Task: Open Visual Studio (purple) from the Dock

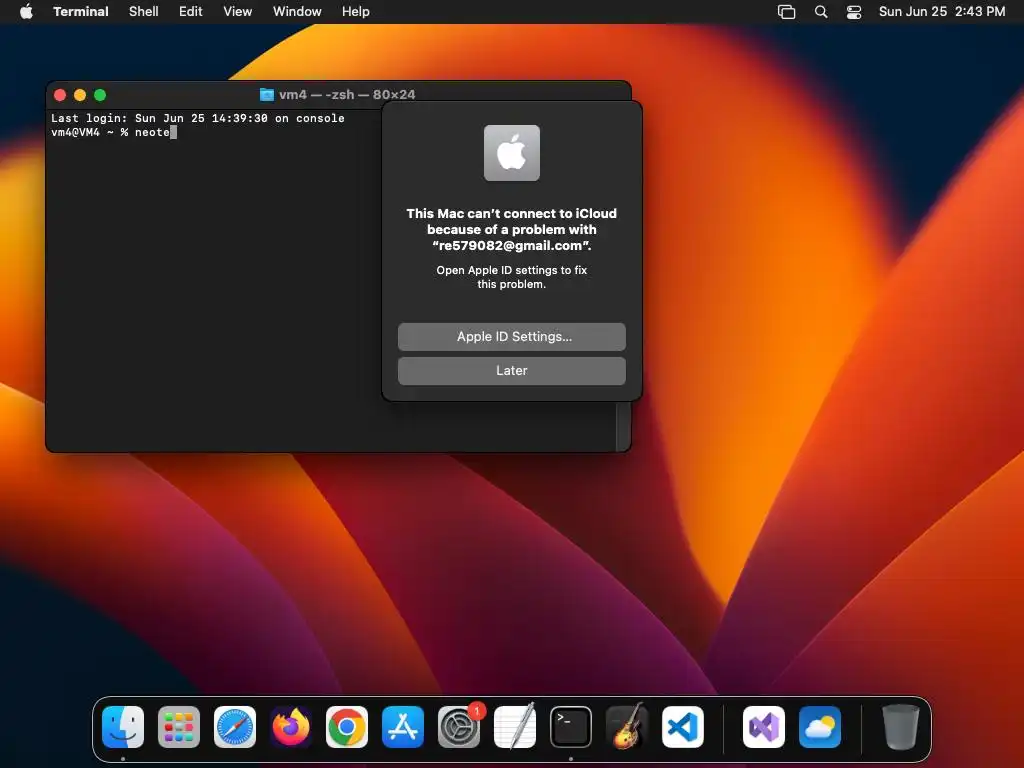Action: coord(764,727)
